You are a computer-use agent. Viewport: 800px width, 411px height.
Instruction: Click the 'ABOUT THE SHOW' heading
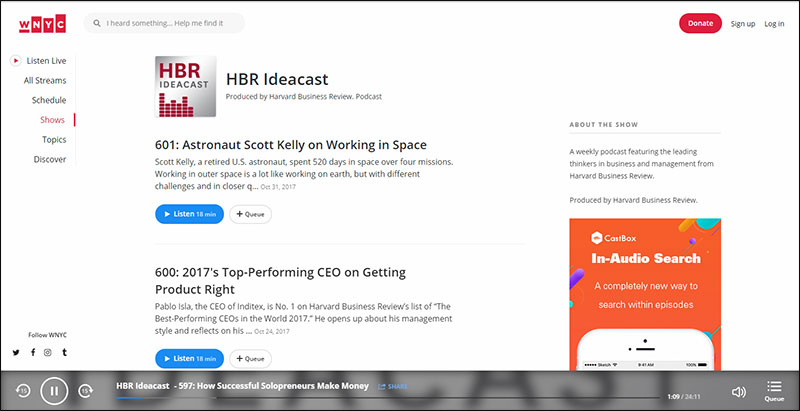[604, 124]
